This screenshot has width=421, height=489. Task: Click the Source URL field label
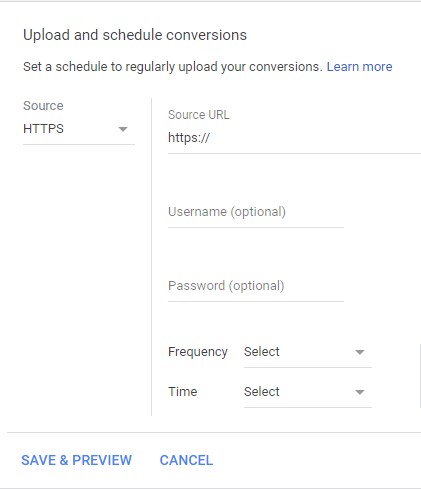pos(199,115)
